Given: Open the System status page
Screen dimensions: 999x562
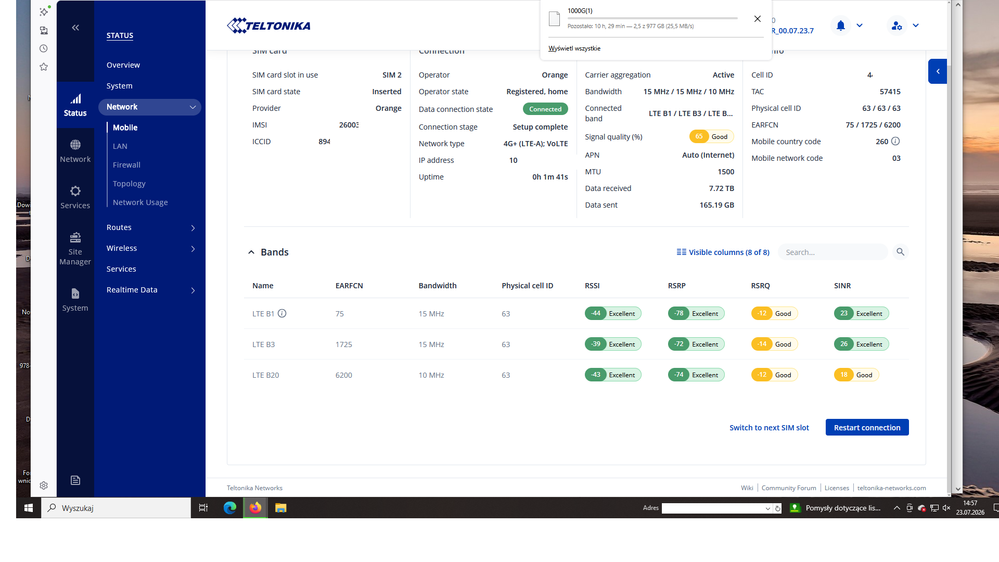Looking at the screenshot, I should tap(119, 85).
